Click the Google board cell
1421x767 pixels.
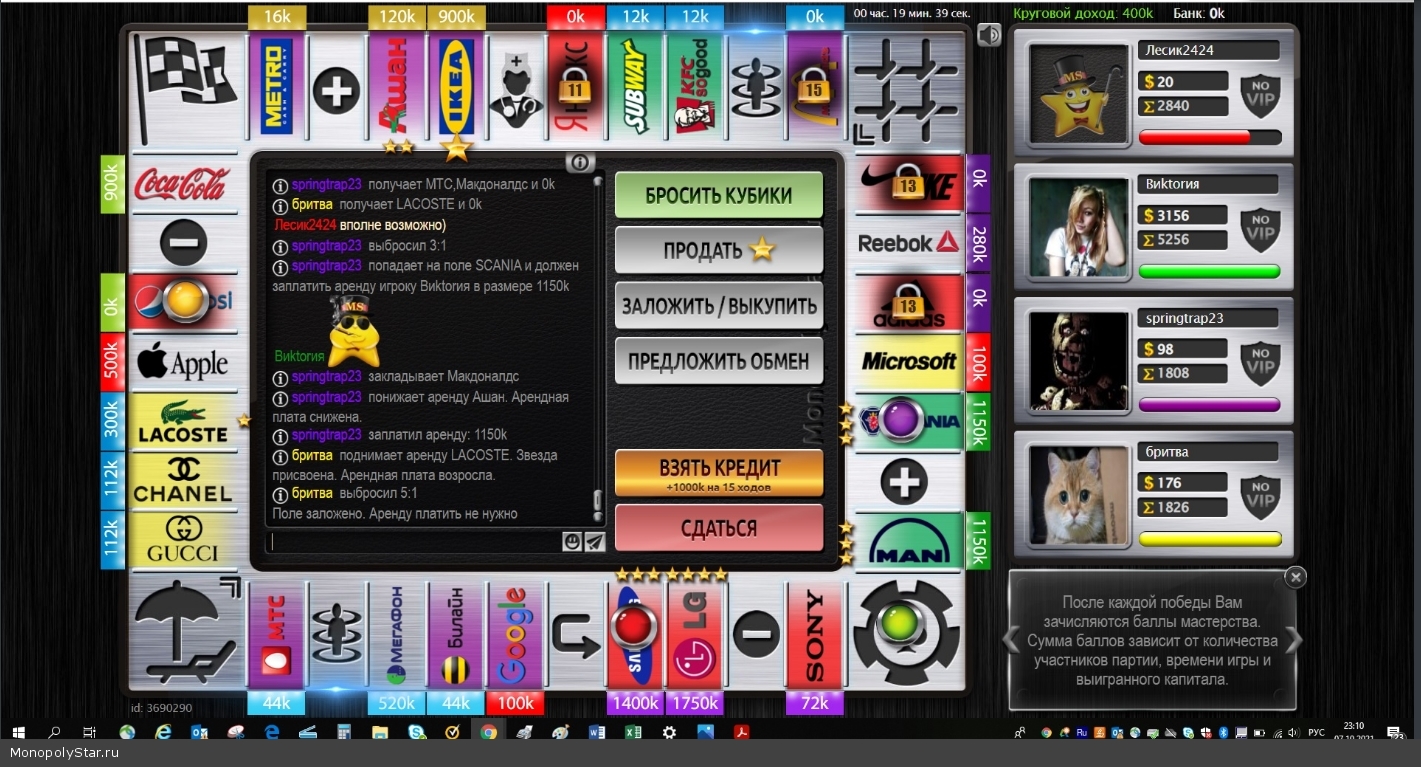coord(516,635)
